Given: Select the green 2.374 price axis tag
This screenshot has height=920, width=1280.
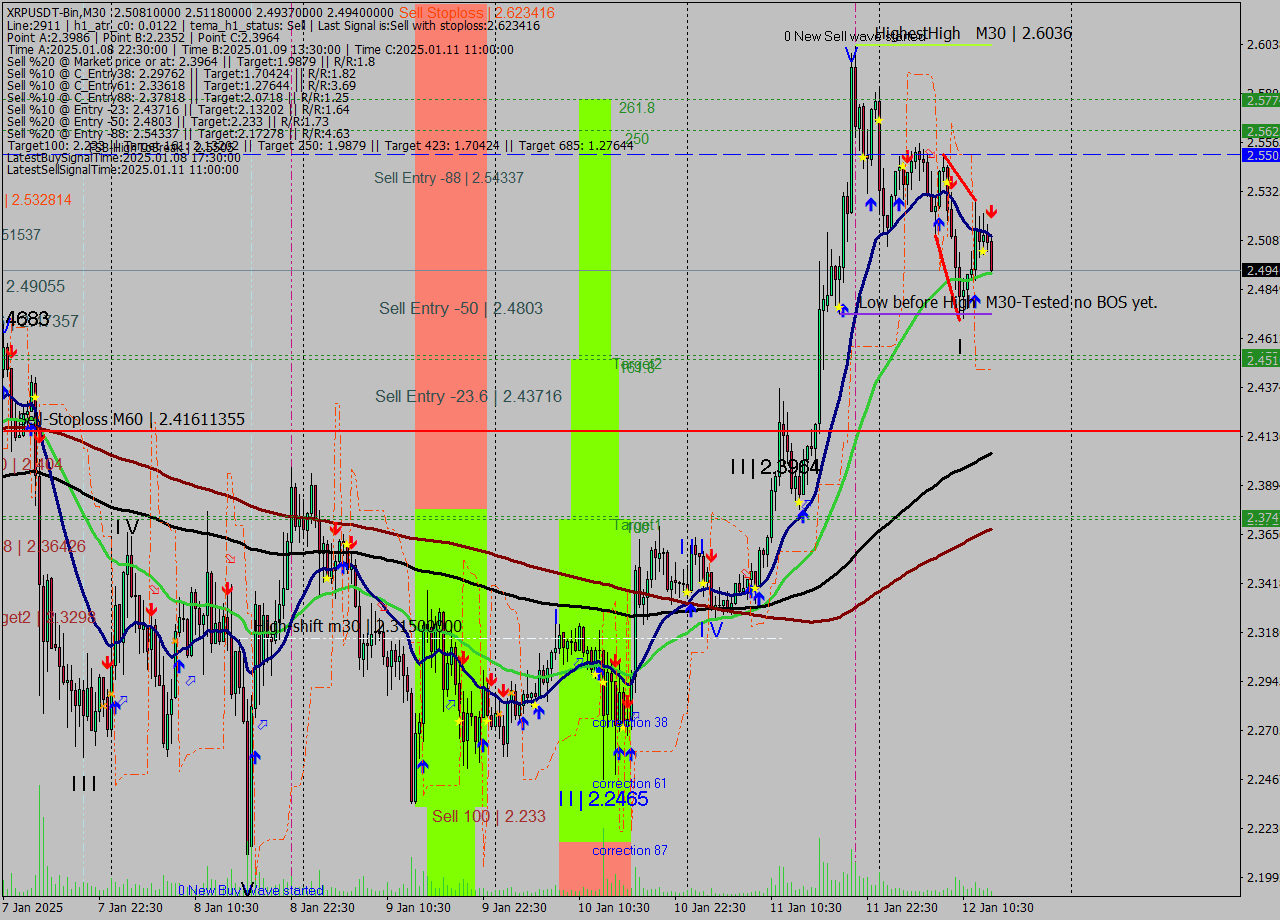Looking at the screenshot, I should pyautogui.click(x=1261, y=517).
